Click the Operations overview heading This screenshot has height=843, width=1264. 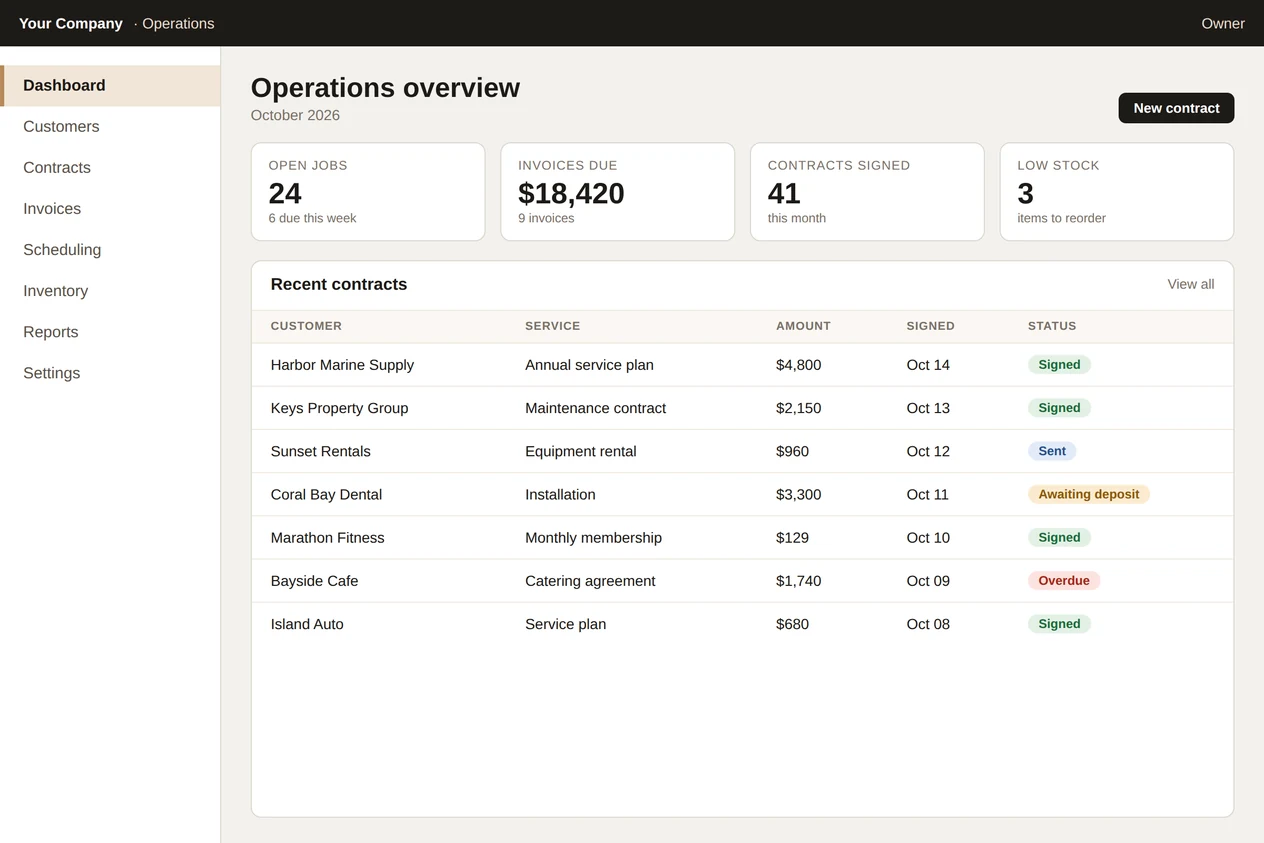click(385, 88)
